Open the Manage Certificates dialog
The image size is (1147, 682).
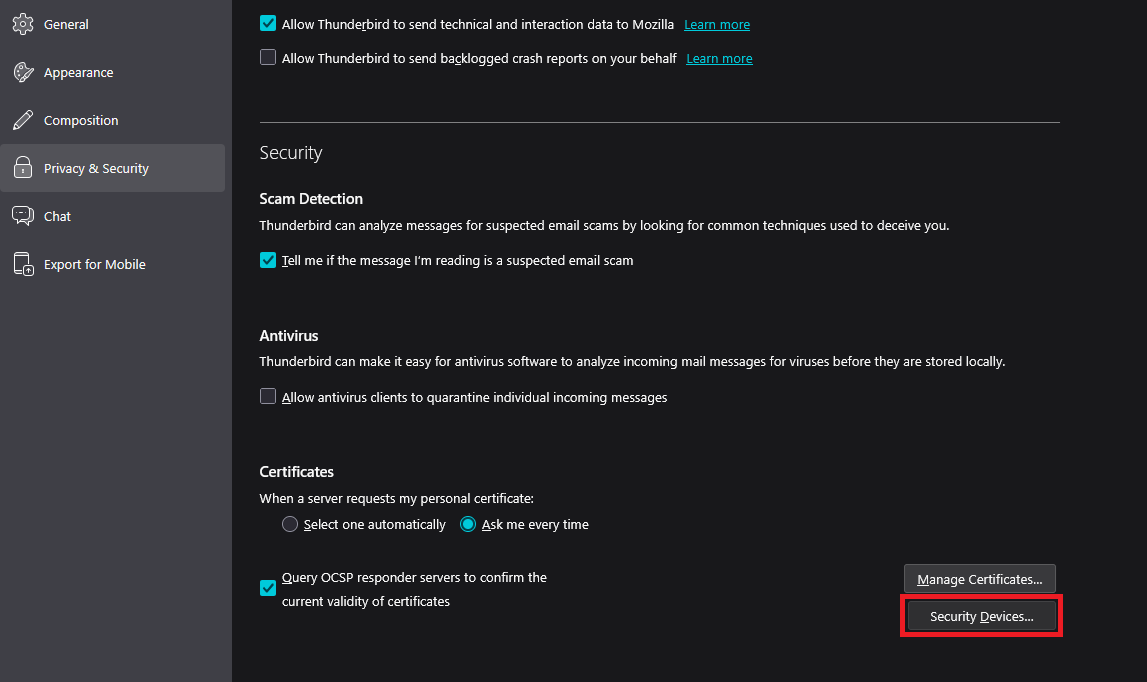[979, 579]
